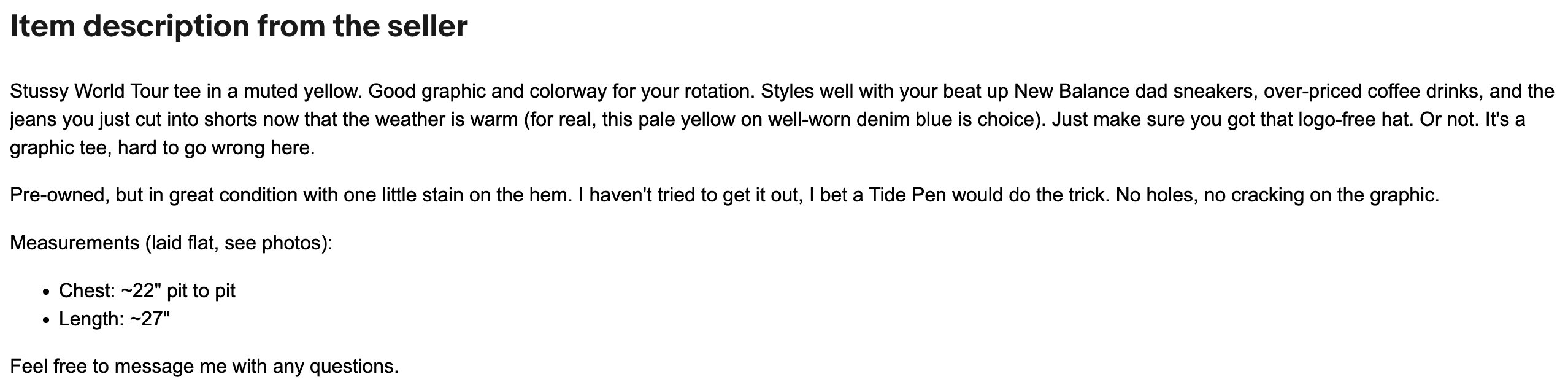Screen dimensions: 1568x382
Task: Click the "Item description from the seller" heading
Action: (239, 26)
